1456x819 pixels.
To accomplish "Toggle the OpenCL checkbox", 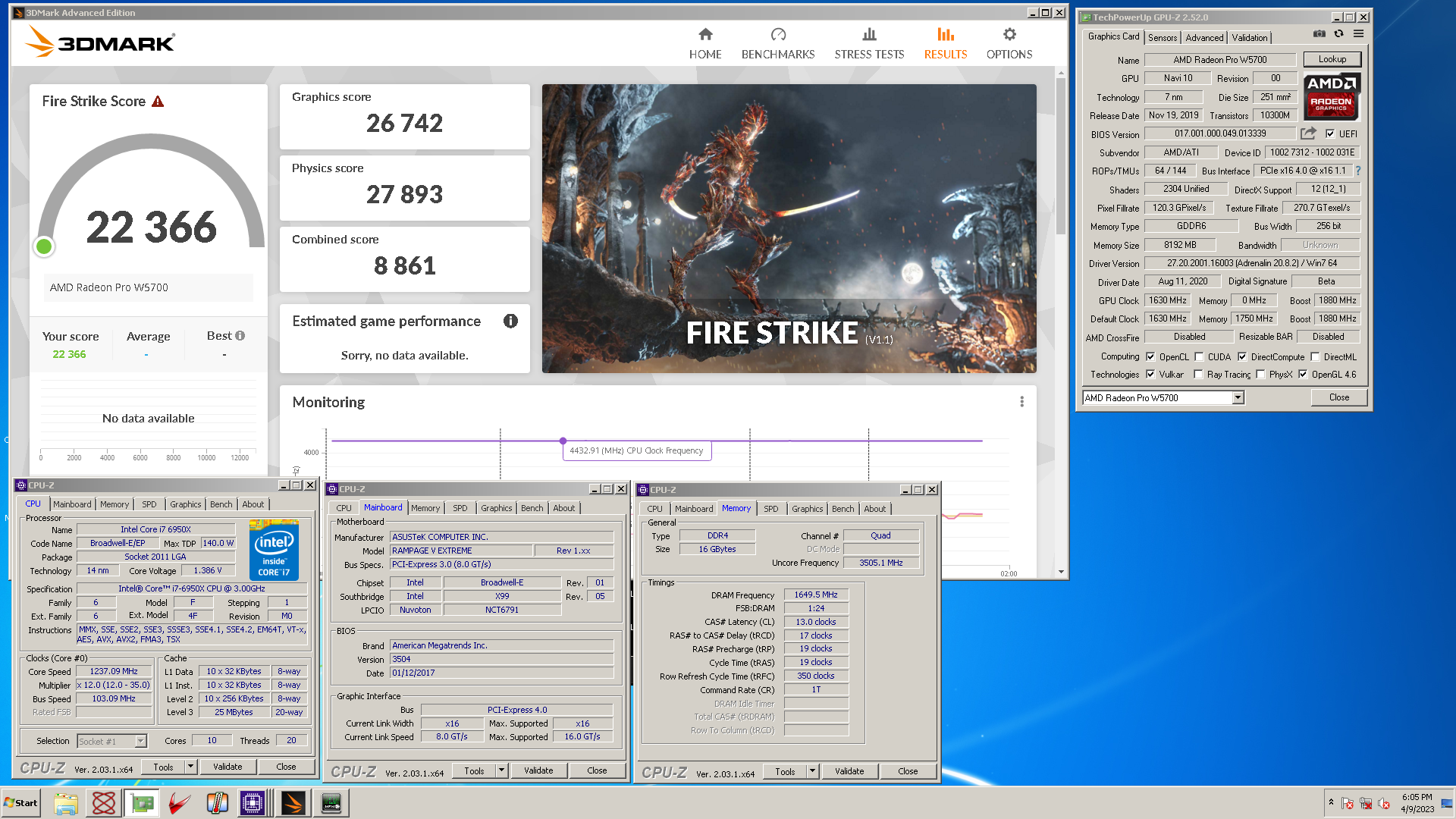I will (x=1151, y=356).
